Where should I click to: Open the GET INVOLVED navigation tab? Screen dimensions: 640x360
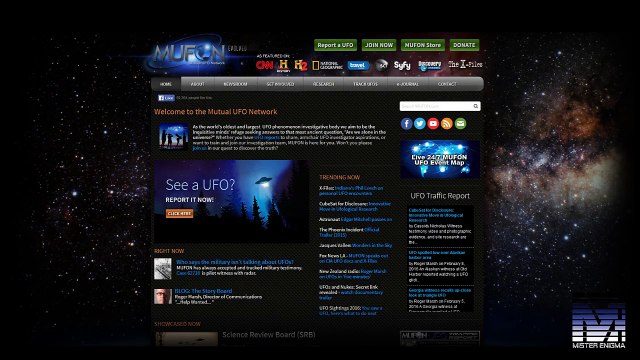point(280,84)
